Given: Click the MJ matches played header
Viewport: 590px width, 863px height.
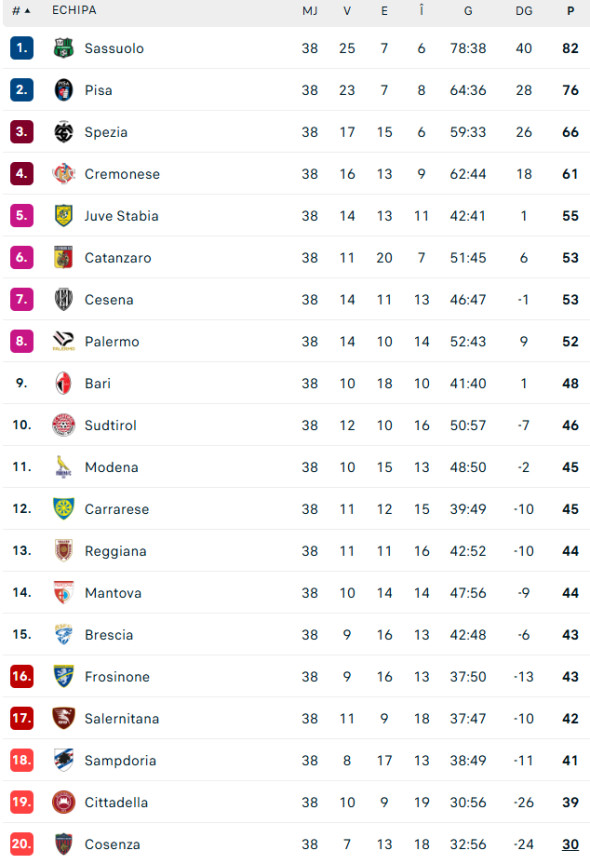Looking at the screenshot, I should tap(309, 10).
